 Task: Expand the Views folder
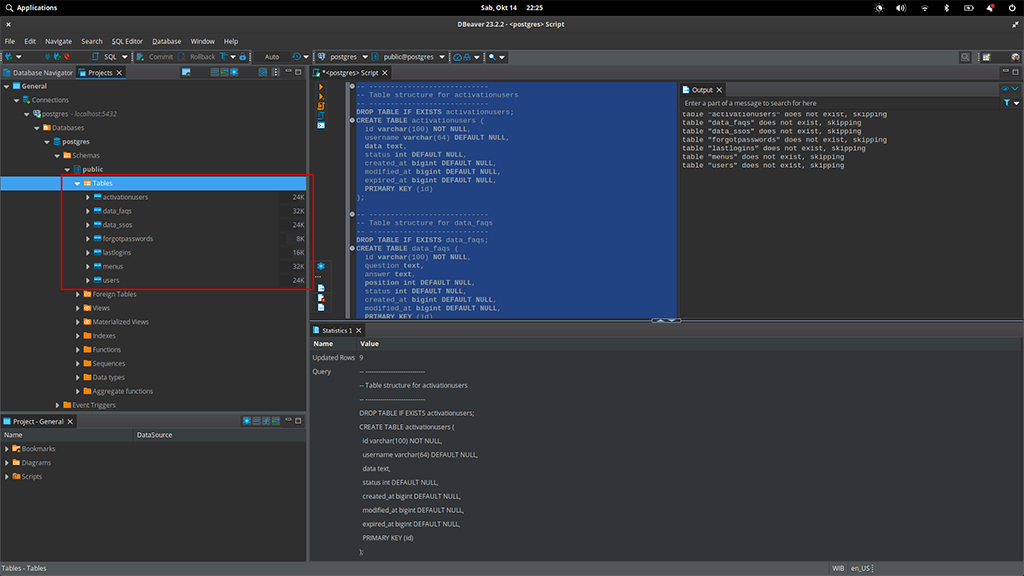coord(78,308)
